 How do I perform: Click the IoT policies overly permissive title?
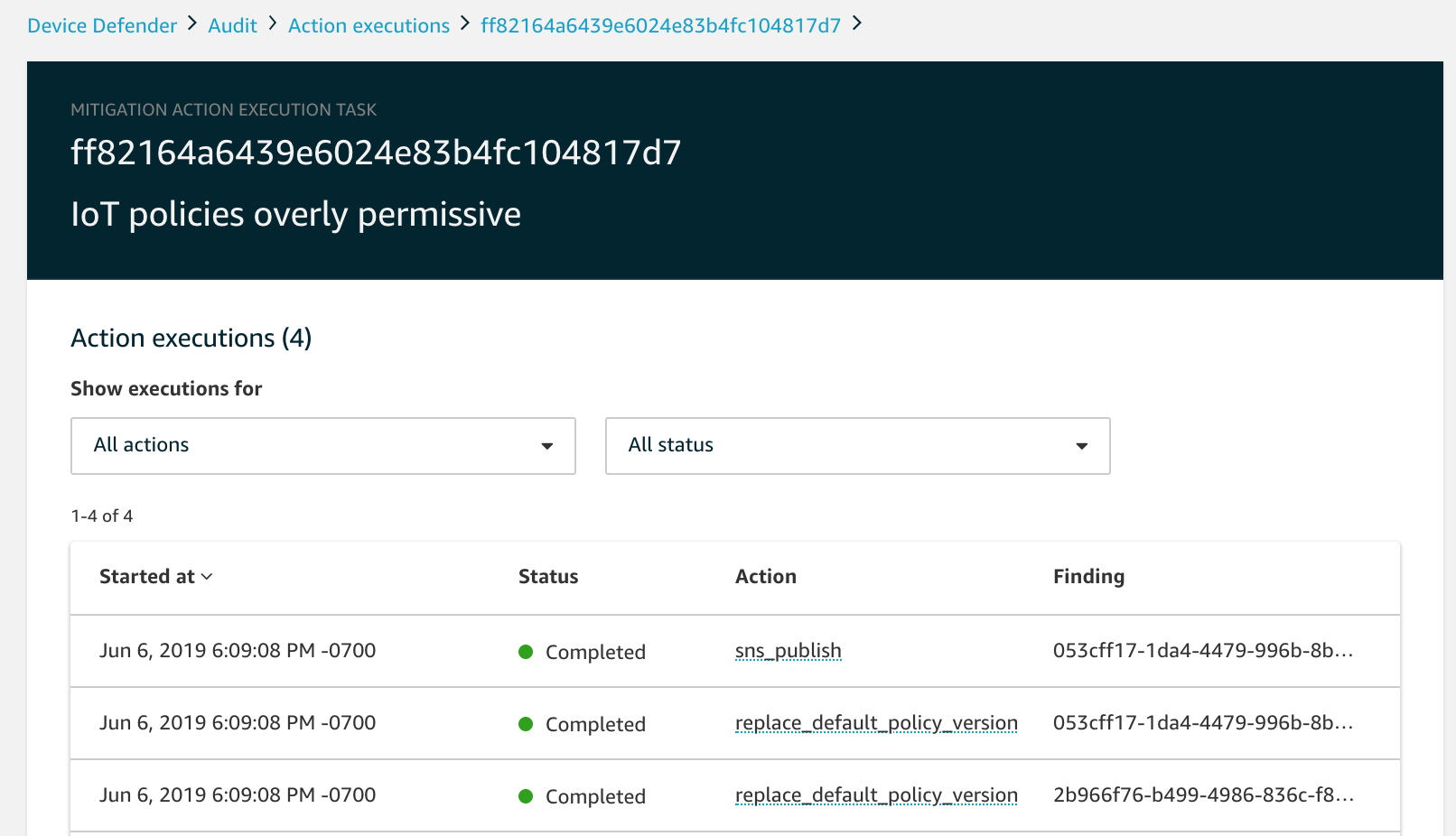295,215
